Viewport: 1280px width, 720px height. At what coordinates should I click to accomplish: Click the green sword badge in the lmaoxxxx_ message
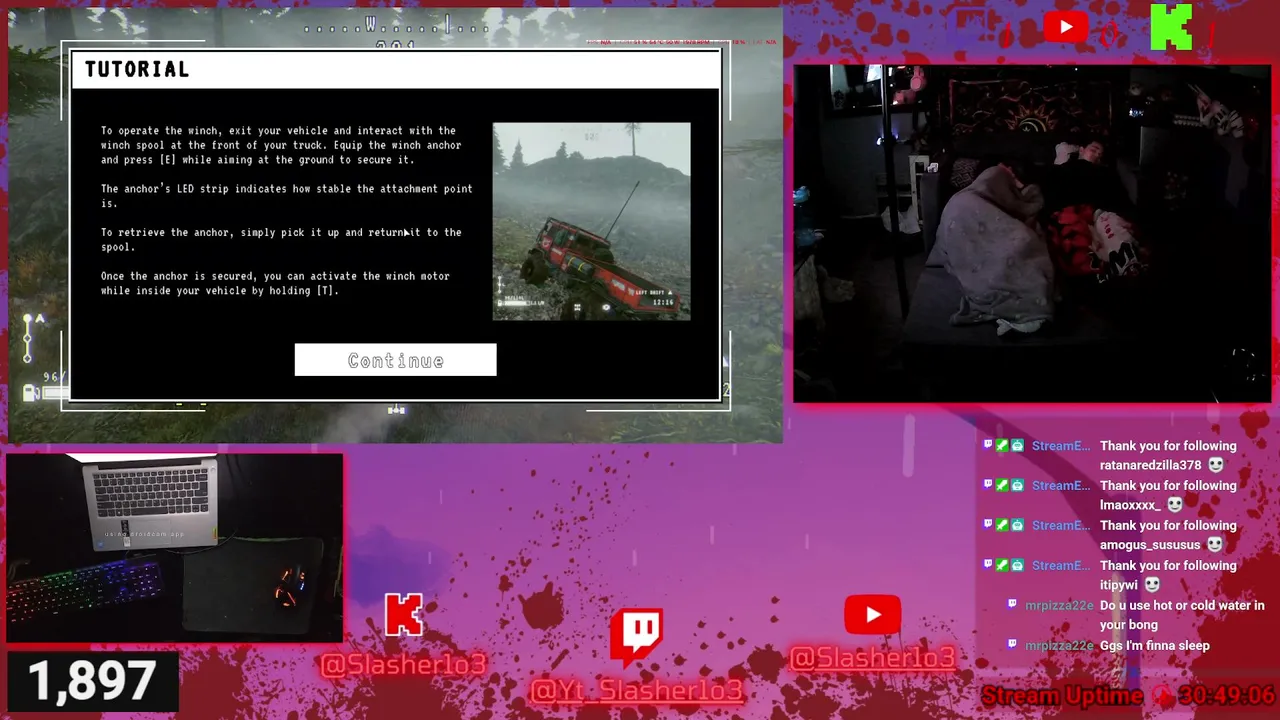pos(1002,486)
